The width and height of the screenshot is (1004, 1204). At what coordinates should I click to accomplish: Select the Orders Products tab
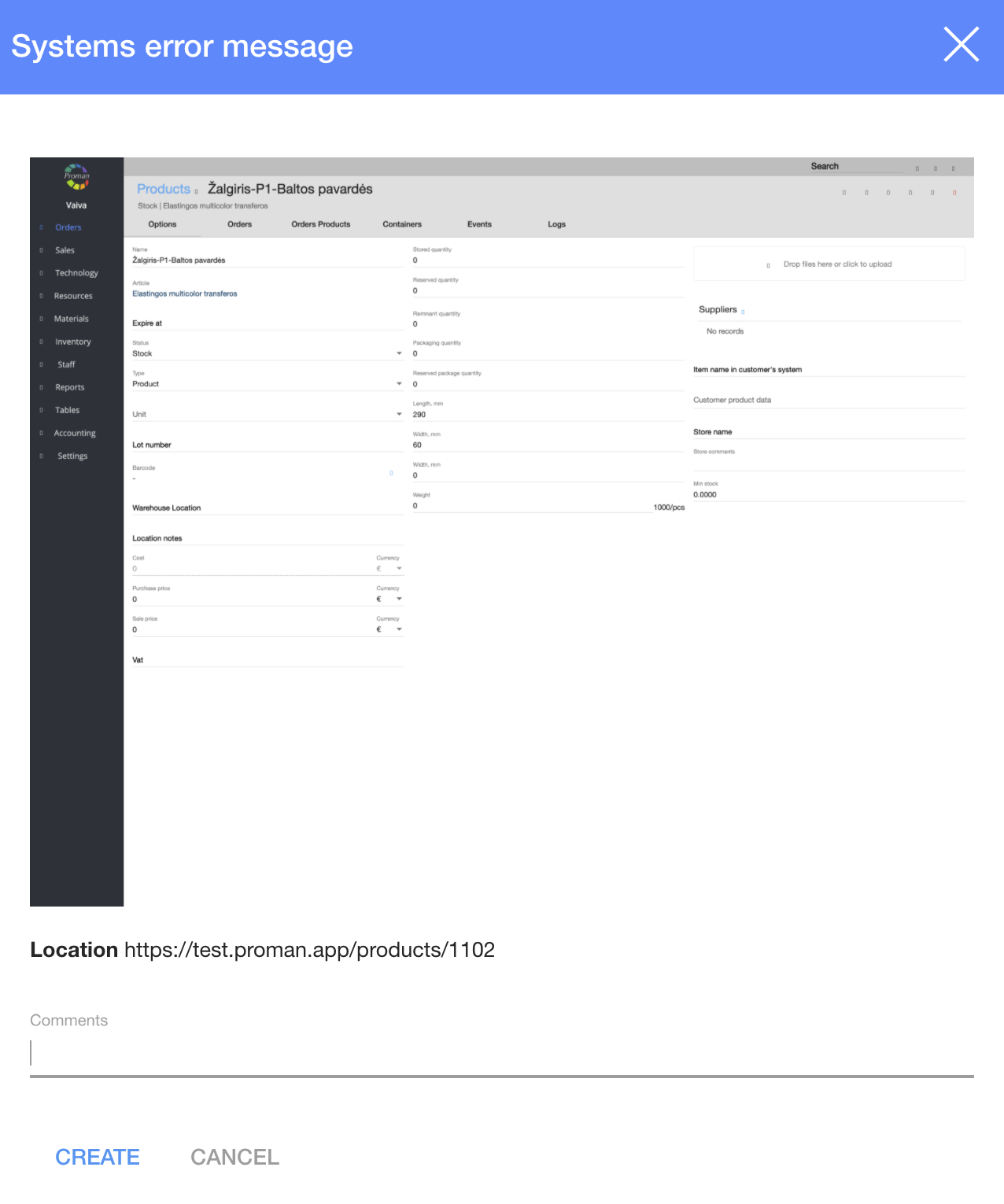click(x=320, y=224)
